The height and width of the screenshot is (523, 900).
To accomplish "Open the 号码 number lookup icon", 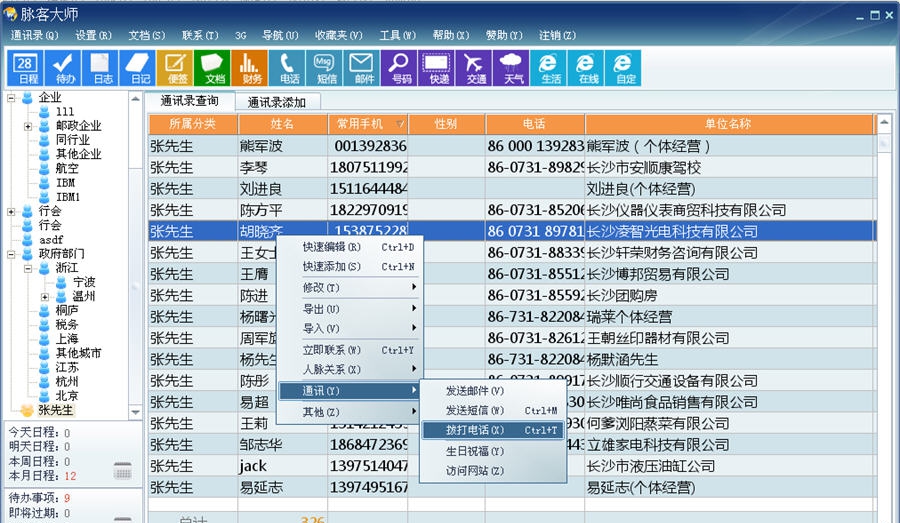I will [x=398, y=68].
